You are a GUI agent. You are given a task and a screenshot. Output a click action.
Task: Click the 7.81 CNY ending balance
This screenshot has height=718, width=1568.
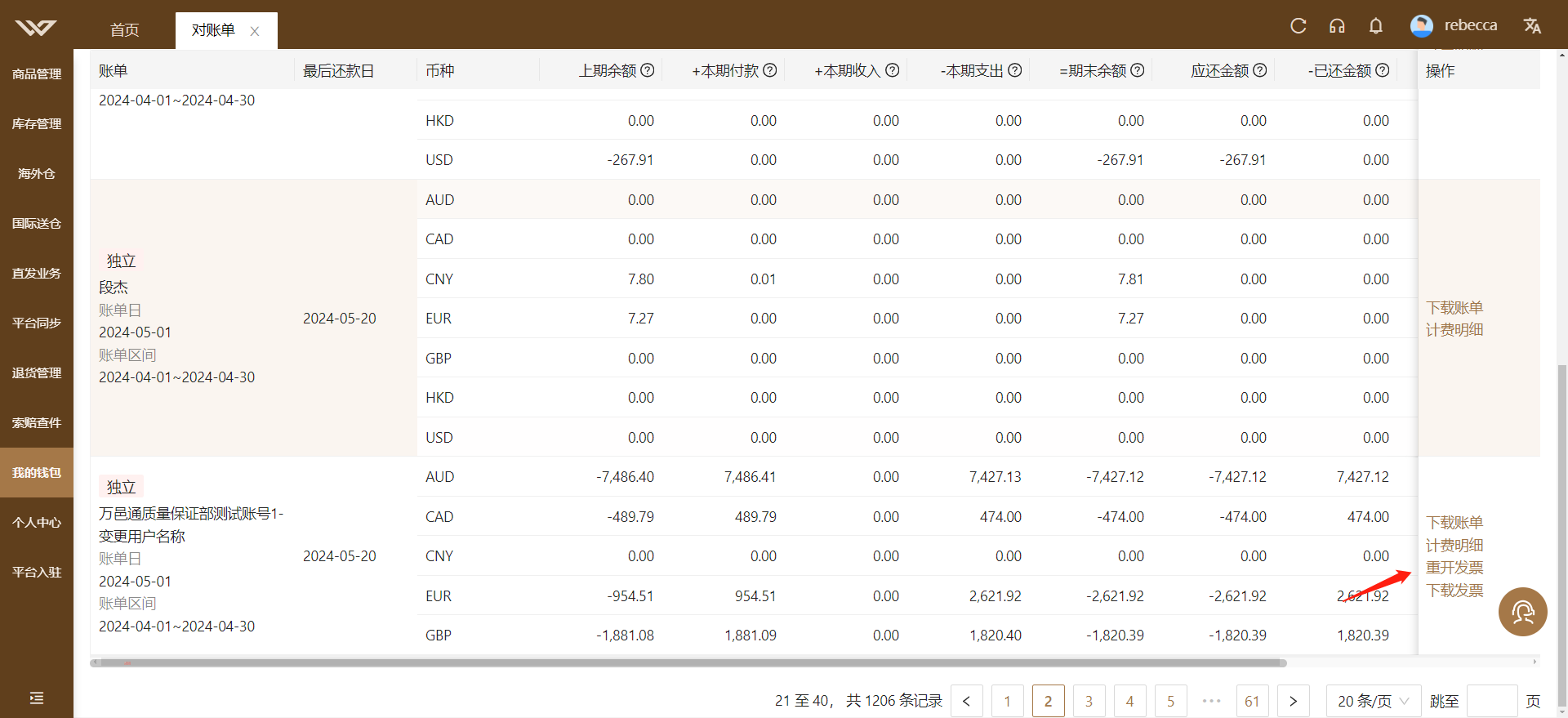tap(1131, 279)
